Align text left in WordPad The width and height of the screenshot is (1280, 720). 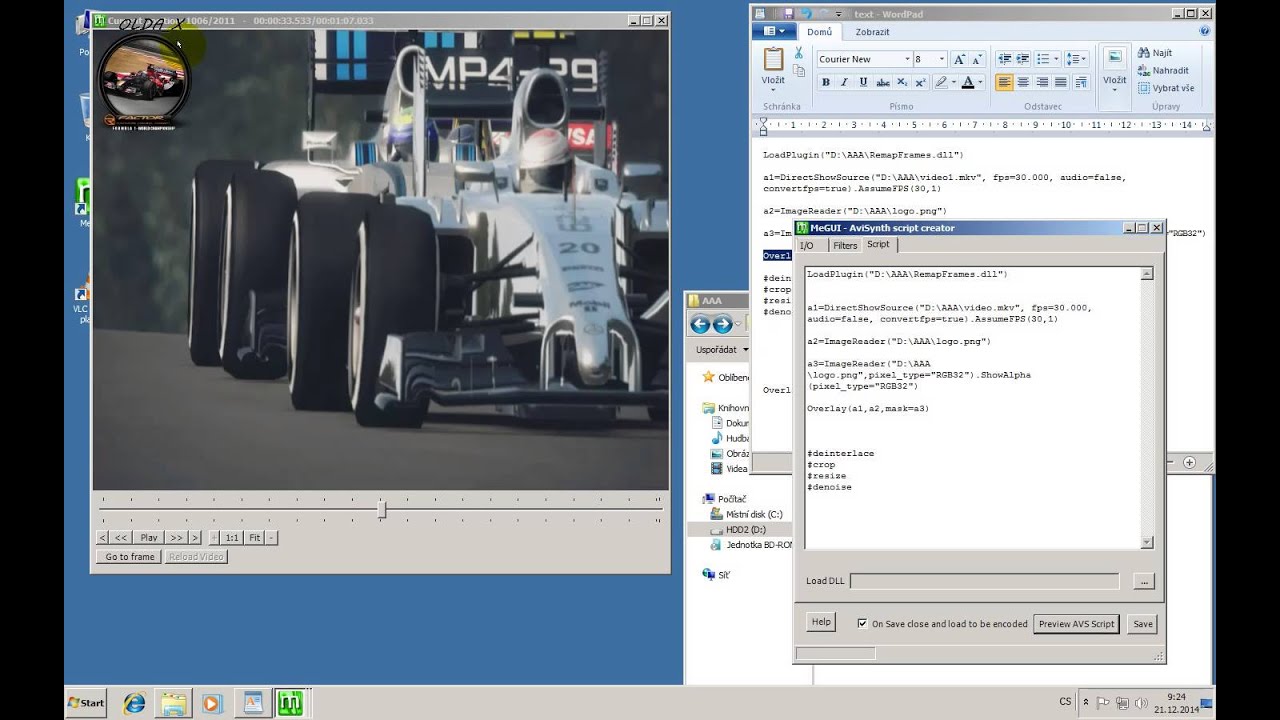point(1005,83)
